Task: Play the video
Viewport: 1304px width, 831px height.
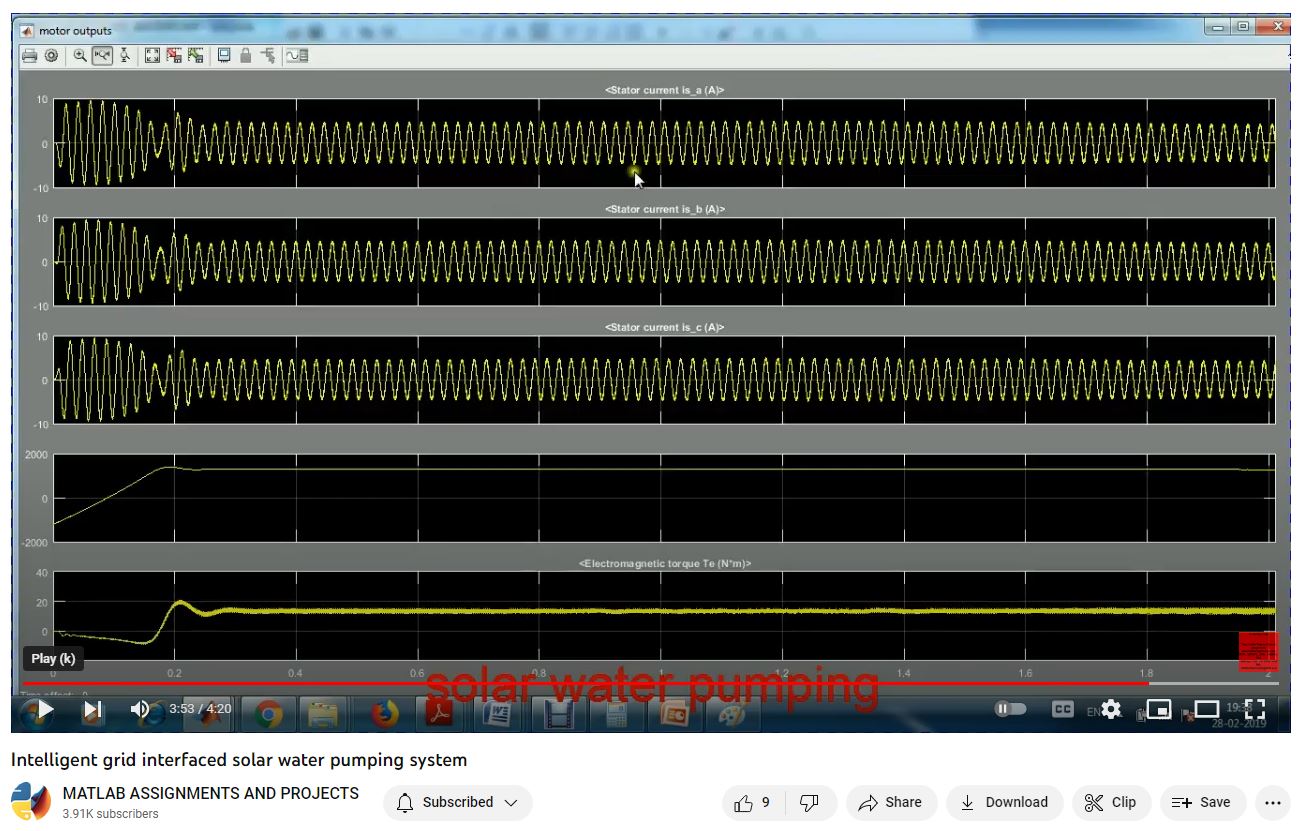Action: pyautogui.click(x=44, y=710)
